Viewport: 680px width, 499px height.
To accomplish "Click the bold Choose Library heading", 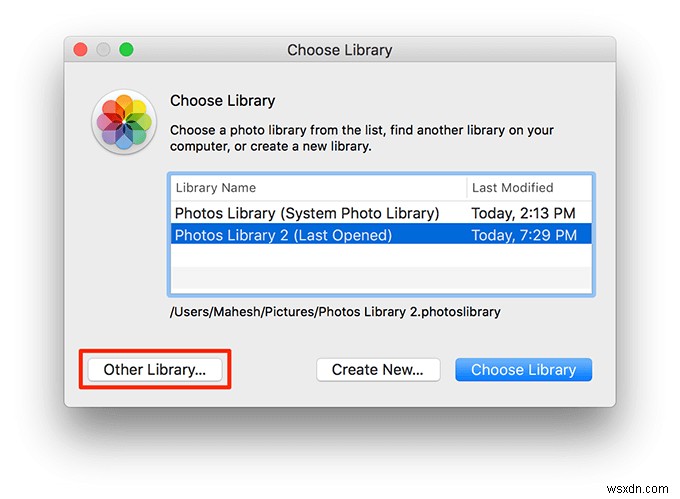I will pyautogui.click(x=222, y=101).
